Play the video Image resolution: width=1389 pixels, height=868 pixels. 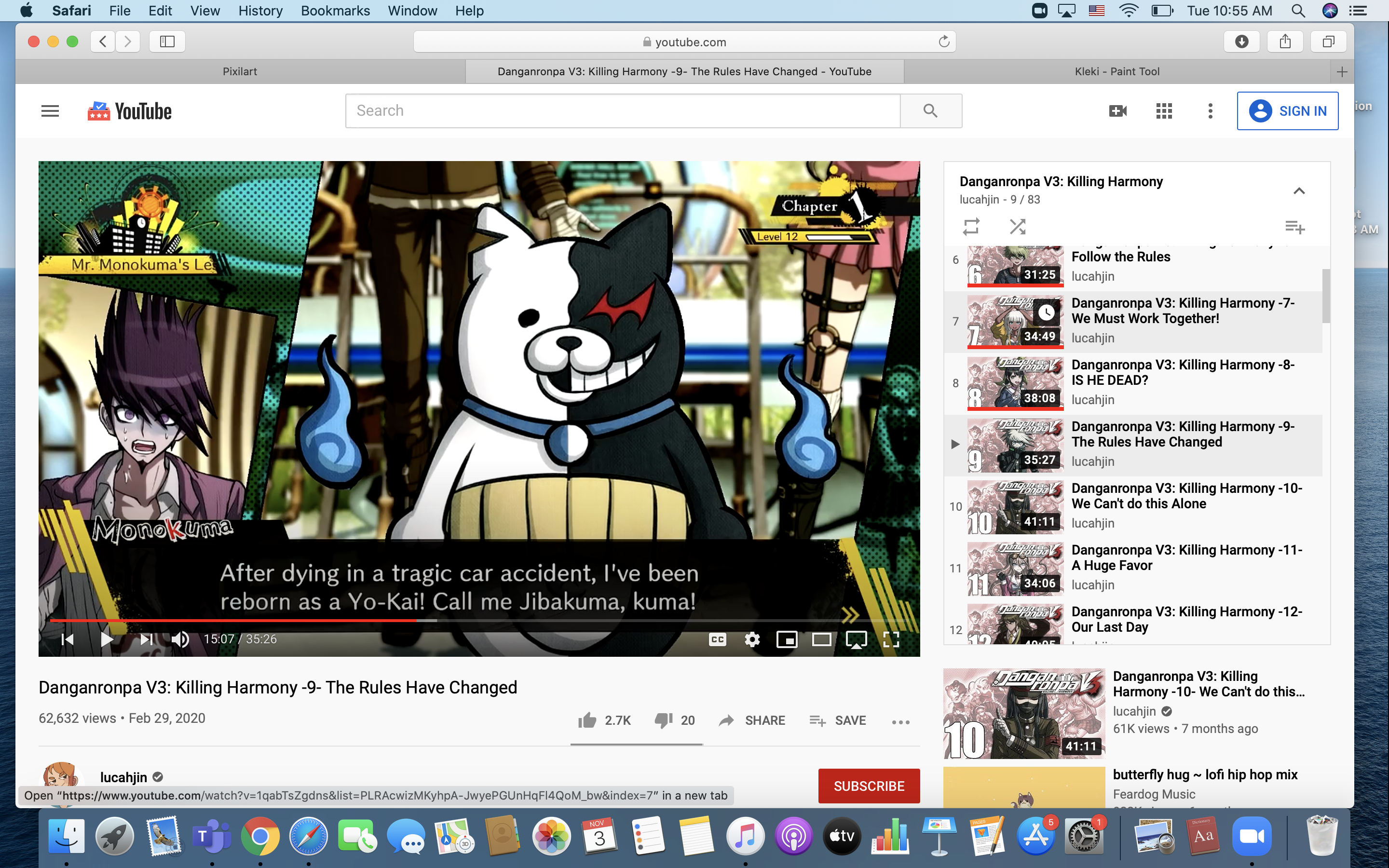[106, 639]
